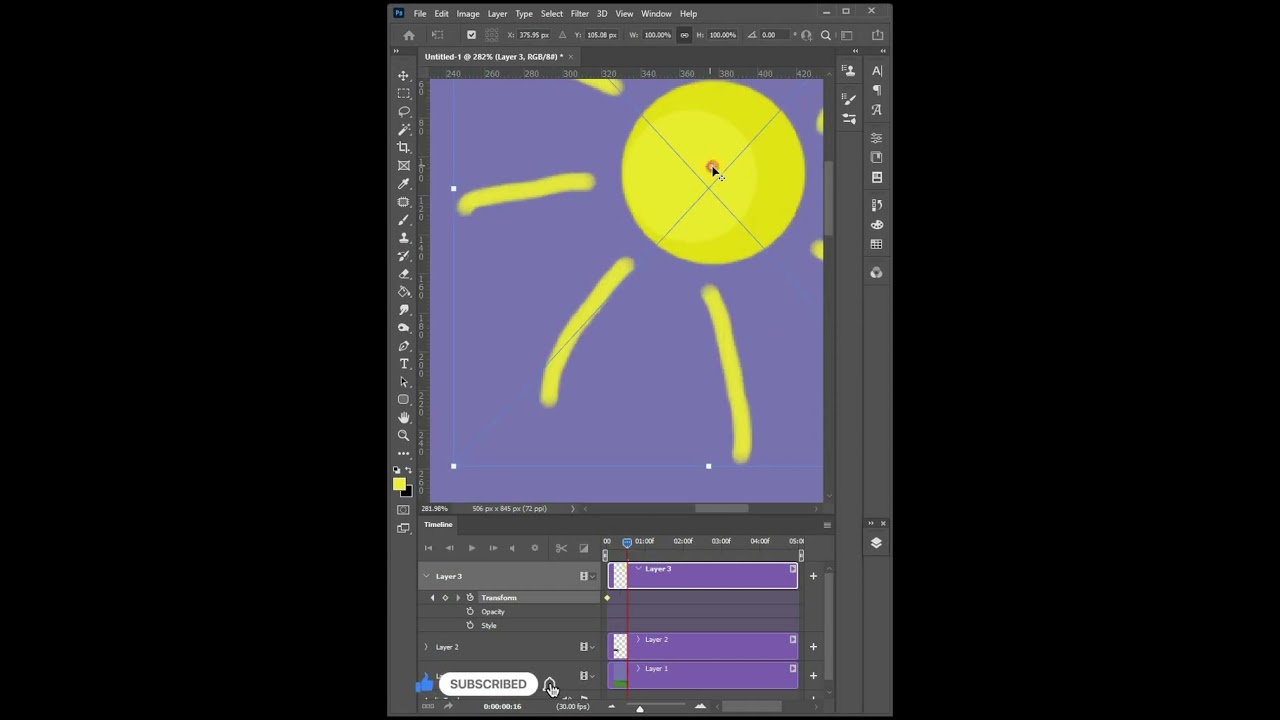Toggle Quick Mask mode icon
The image size is (1280, 720).
(x=404, y=509)
